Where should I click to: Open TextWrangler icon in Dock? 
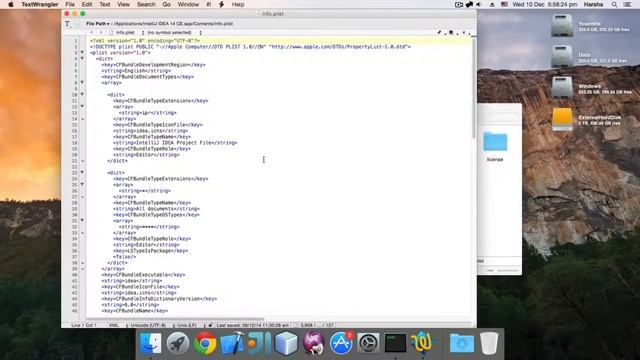pyautogui.click(x=422, y=343)
